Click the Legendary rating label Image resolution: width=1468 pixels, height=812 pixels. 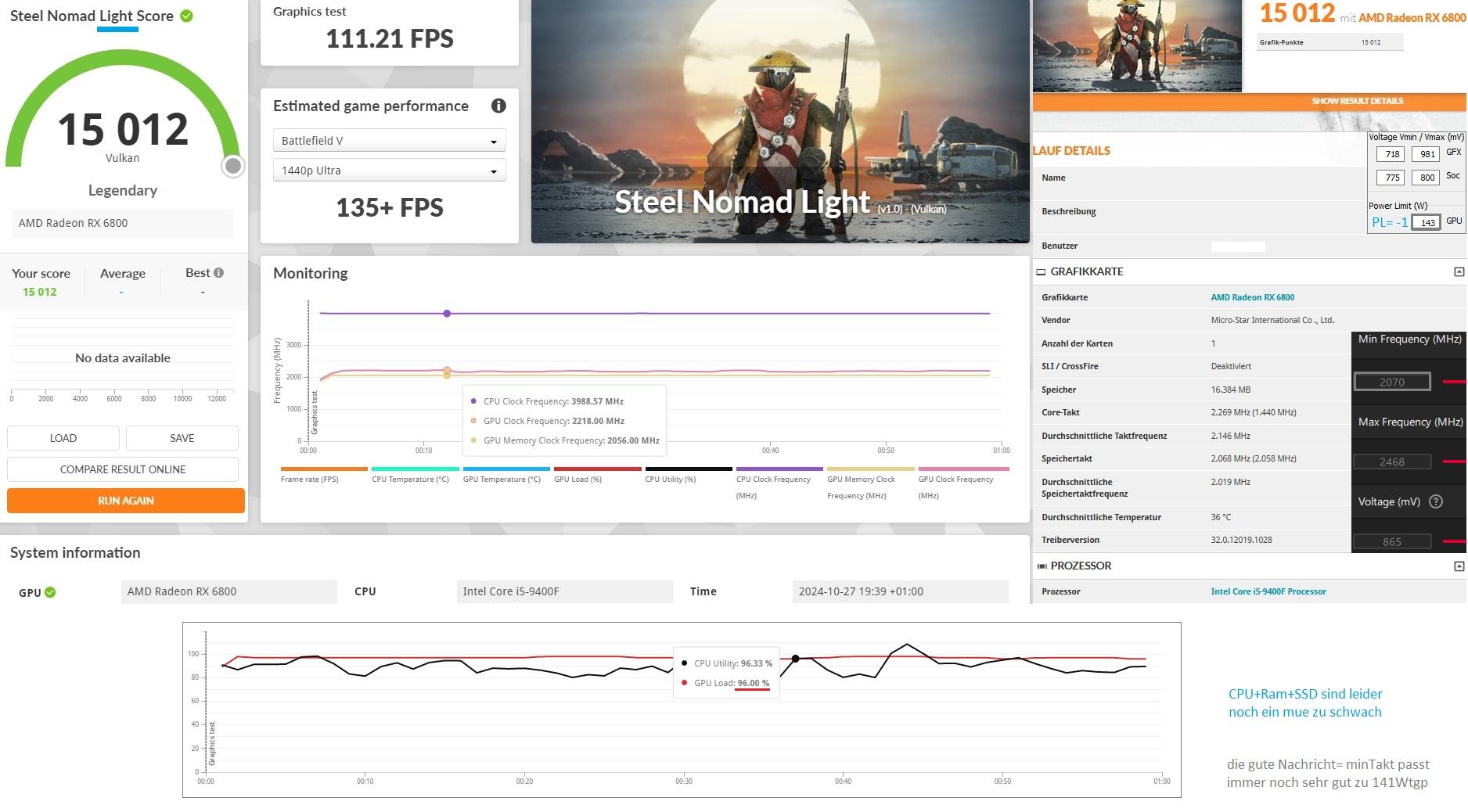pos(123,190)
